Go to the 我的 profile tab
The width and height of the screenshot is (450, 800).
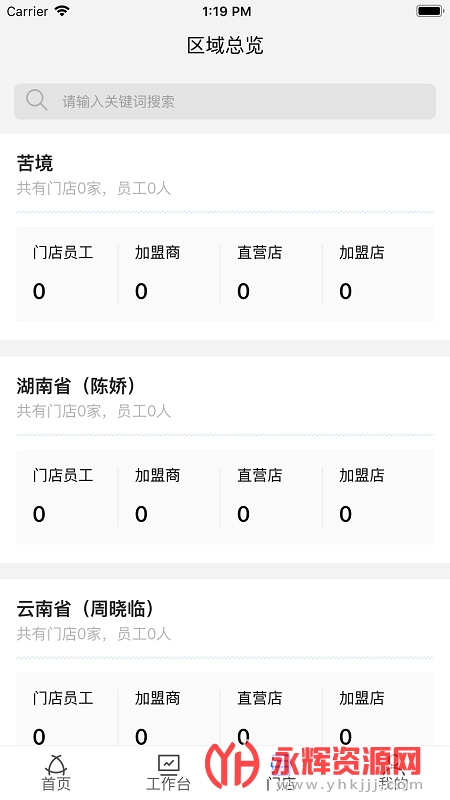coord(393,772)
